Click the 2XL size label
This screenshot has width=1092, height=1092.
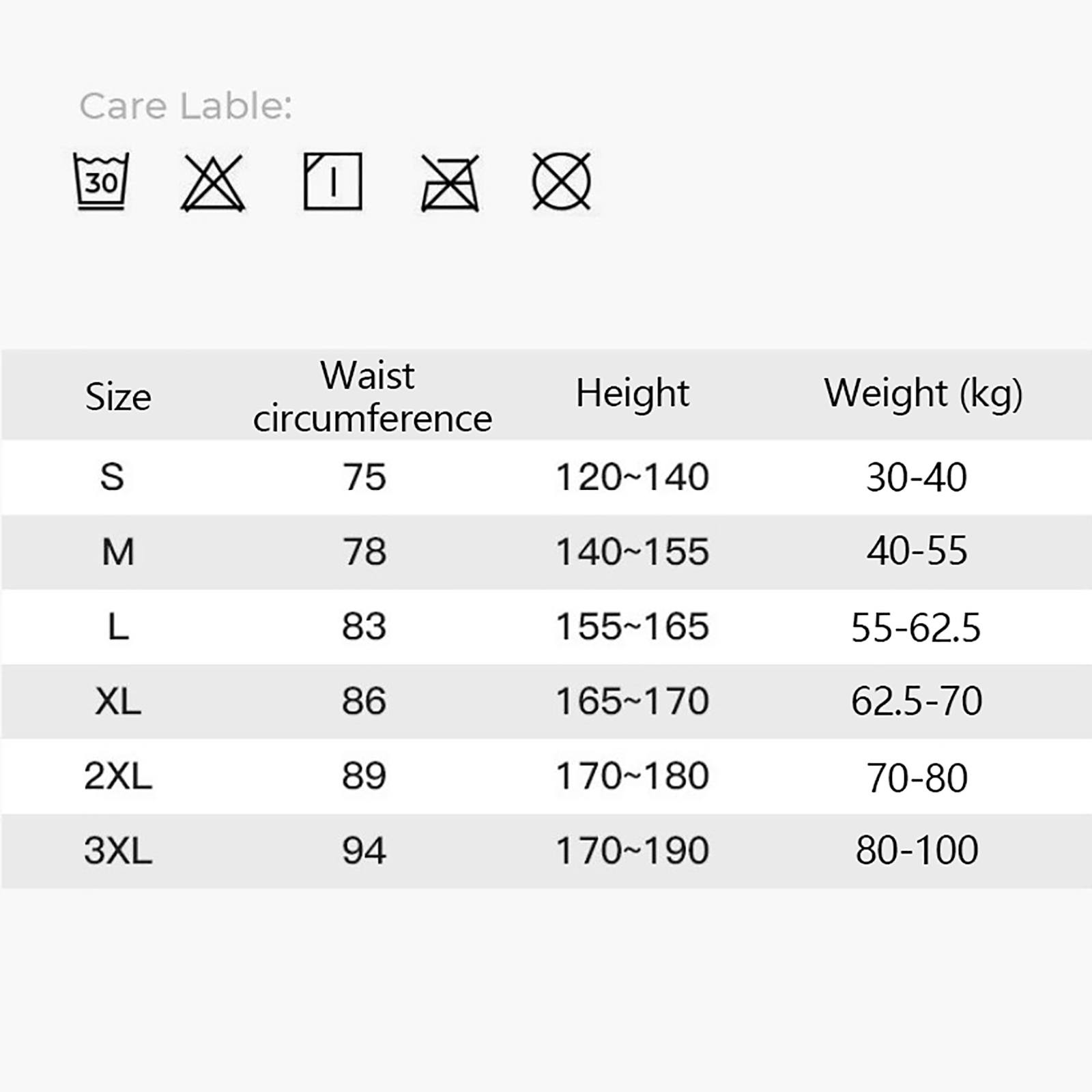click(118, 776)
